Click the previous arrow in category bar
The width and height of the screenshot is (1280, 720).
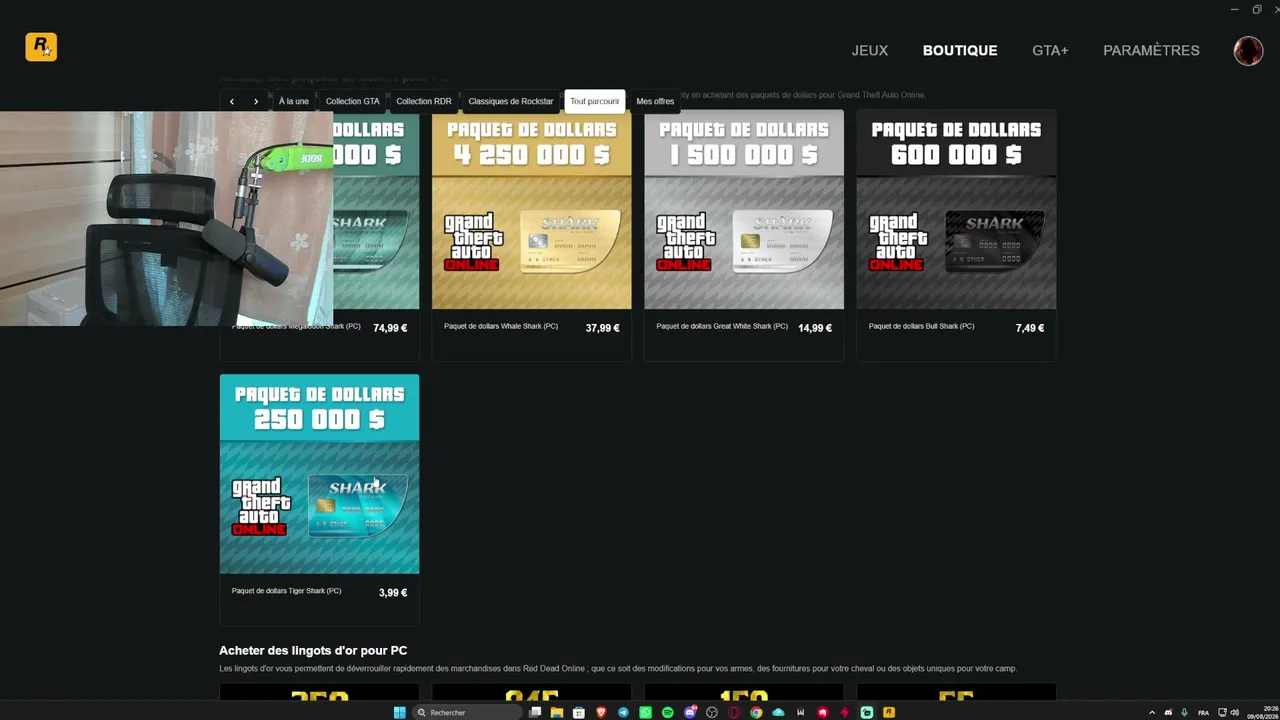[232, 101]
